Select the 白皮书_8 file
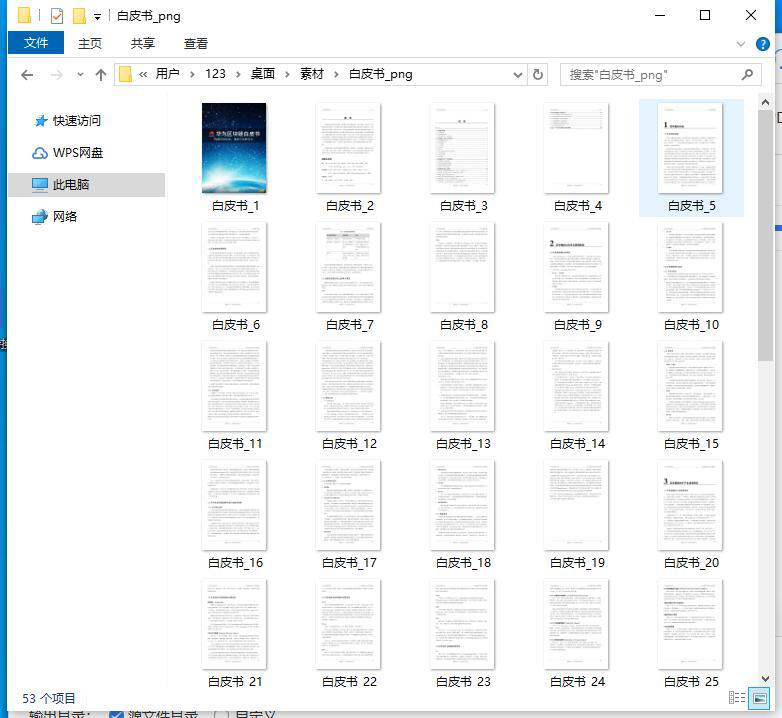This screenshot has height=718, width=782. click(462, 277)
